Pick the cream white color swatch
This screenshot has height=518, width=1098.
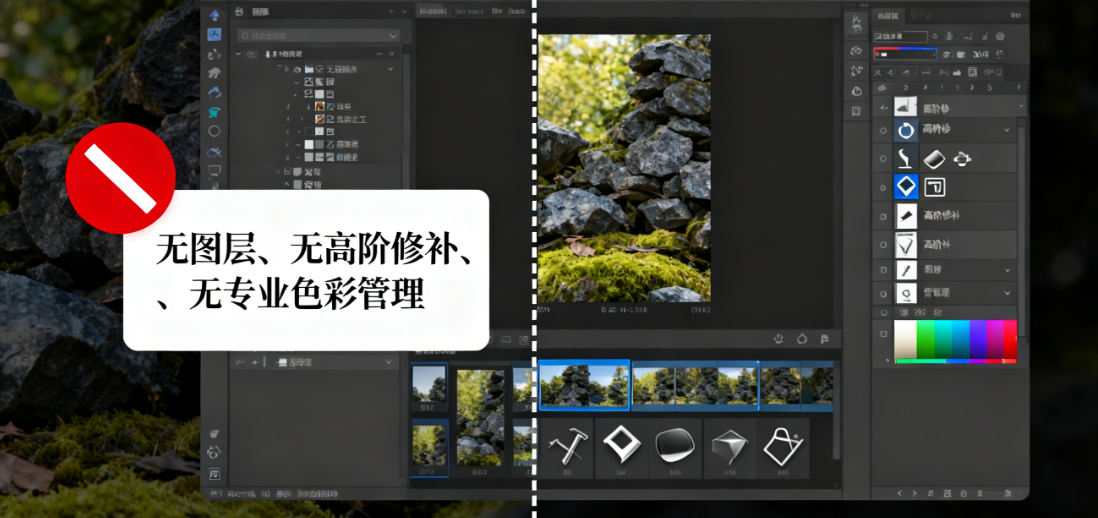pyautogui.click(x=905, y=339)
